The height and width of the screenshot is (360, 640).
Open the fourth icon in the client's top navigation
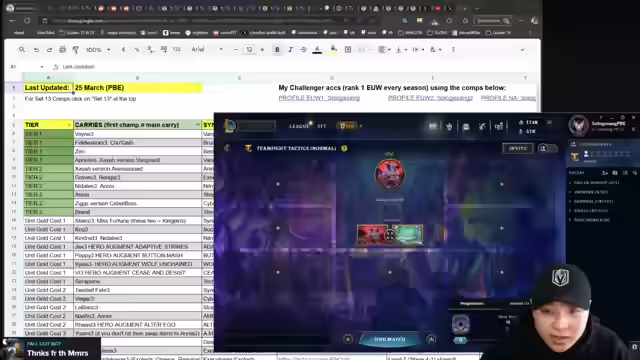click(482, 127)
